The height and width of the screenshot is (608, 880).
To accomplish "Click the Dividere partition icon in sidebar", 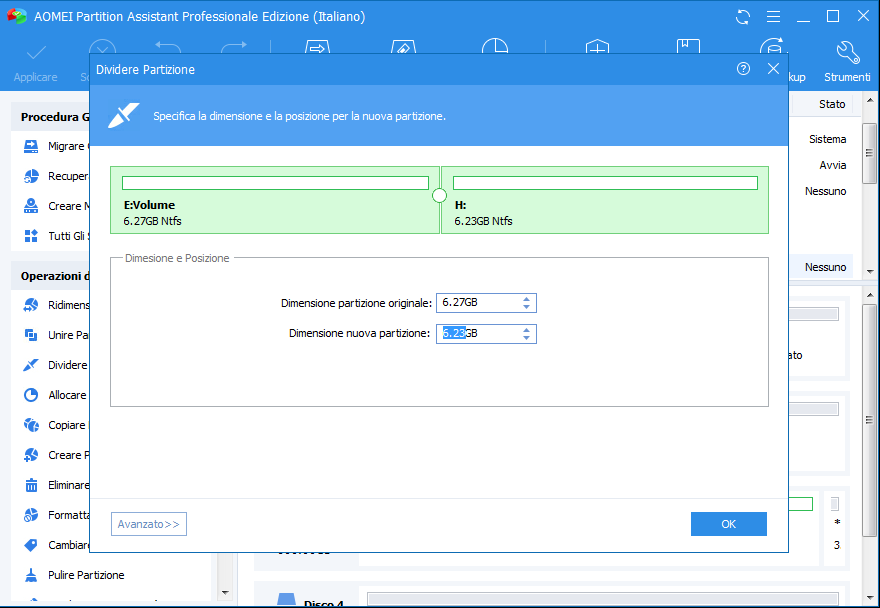I will [x=31, y=365].
